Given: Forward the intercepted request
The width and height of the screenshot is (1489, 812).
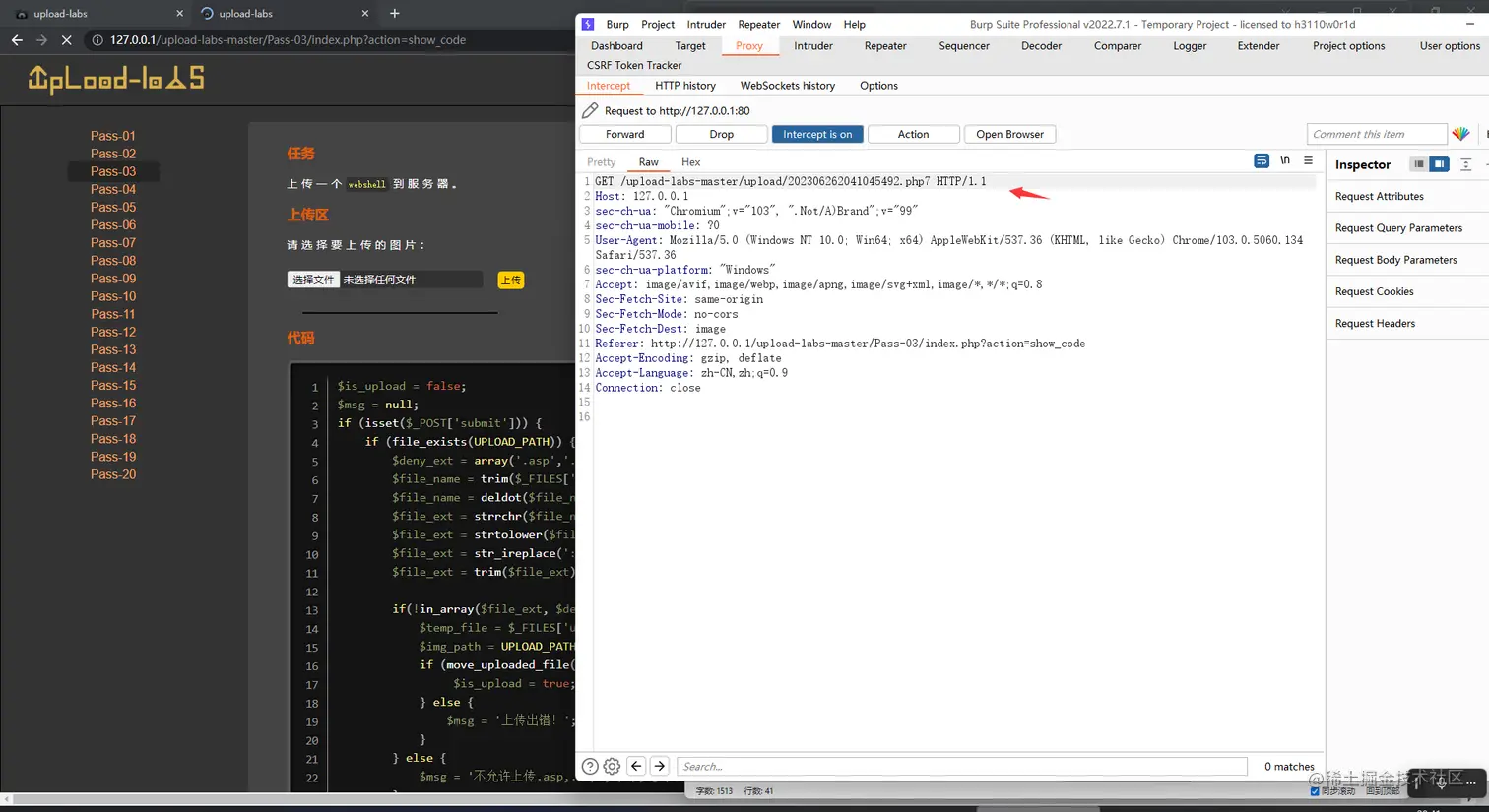Looking at the screenshot, I should coord(624,134).
